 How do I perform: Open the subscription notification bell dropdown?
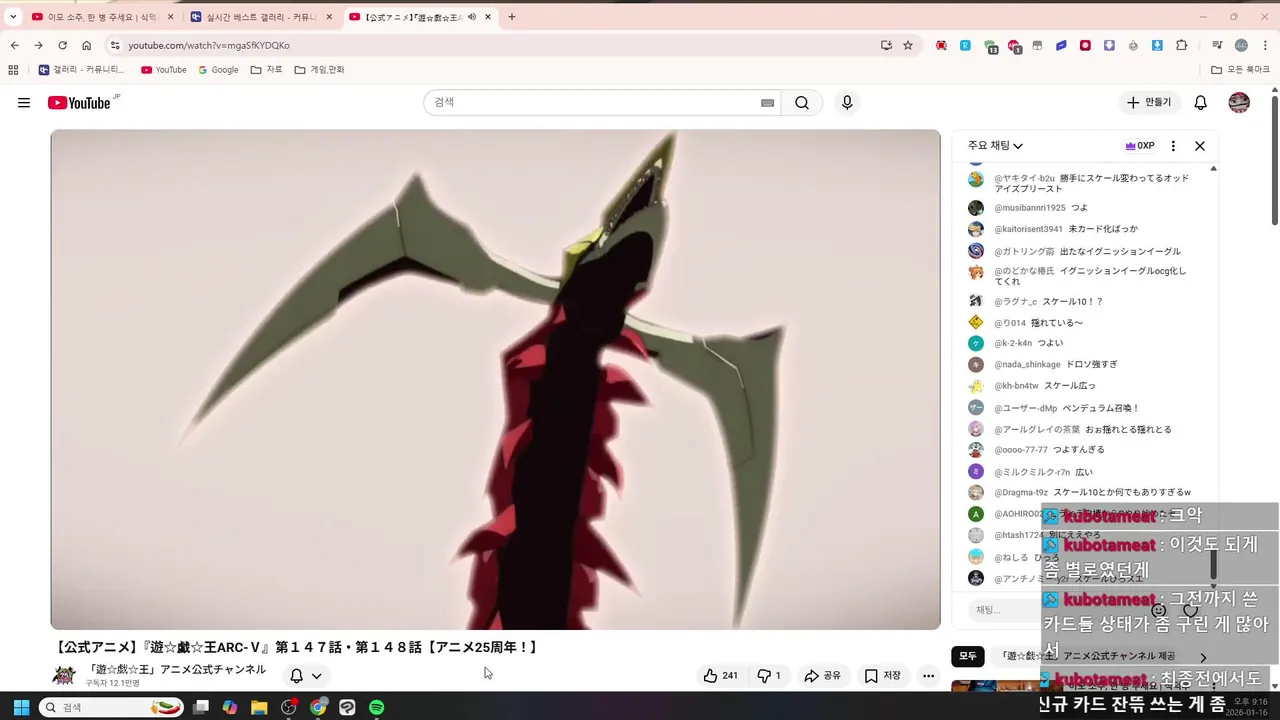[306, 676]
